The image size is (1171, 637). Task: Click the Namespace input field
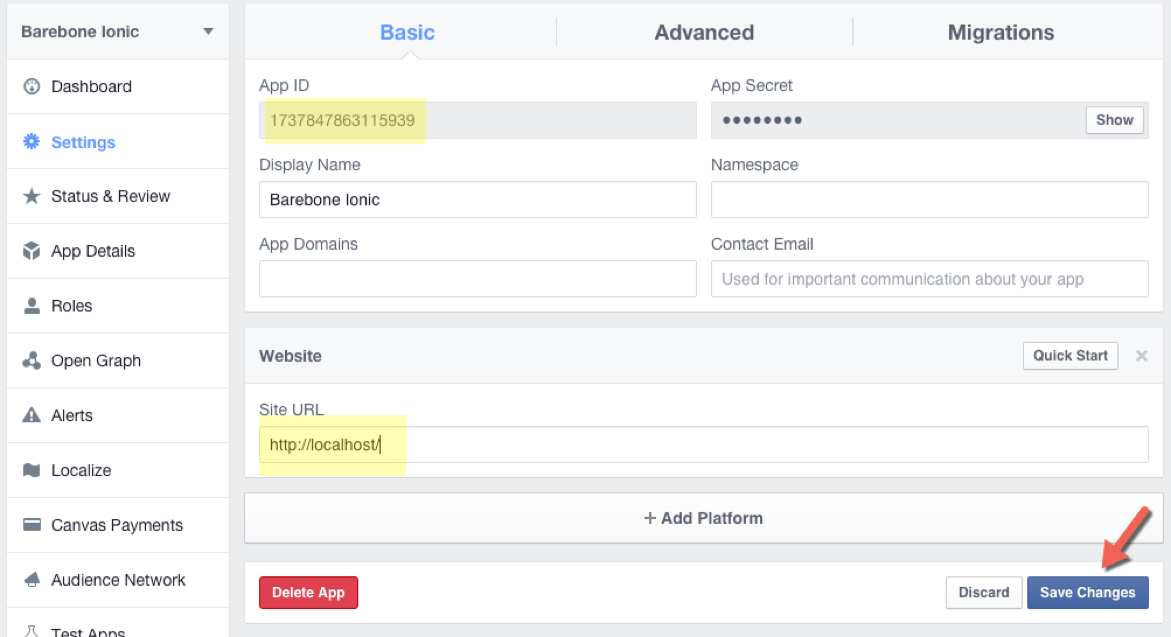[930, 199]
